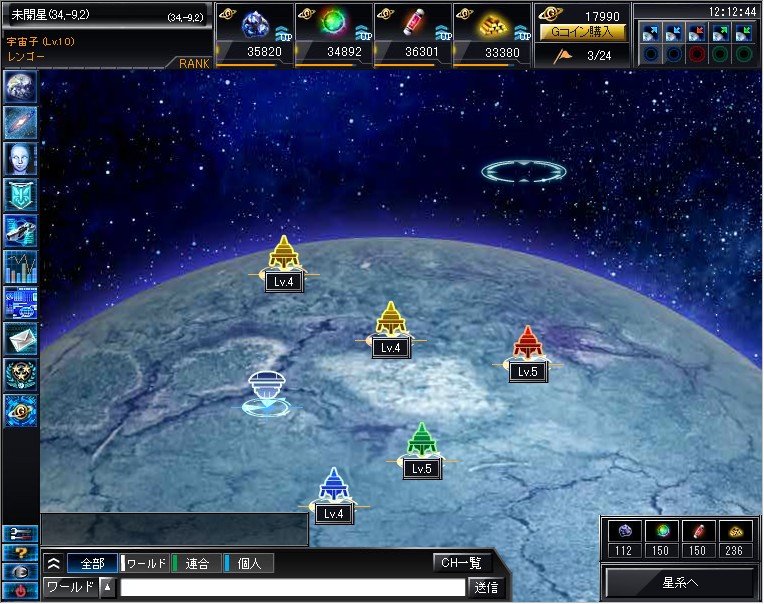Open the wrench settings icon
Viewport: 764px width, 604px height.
(x=20, y=534)
